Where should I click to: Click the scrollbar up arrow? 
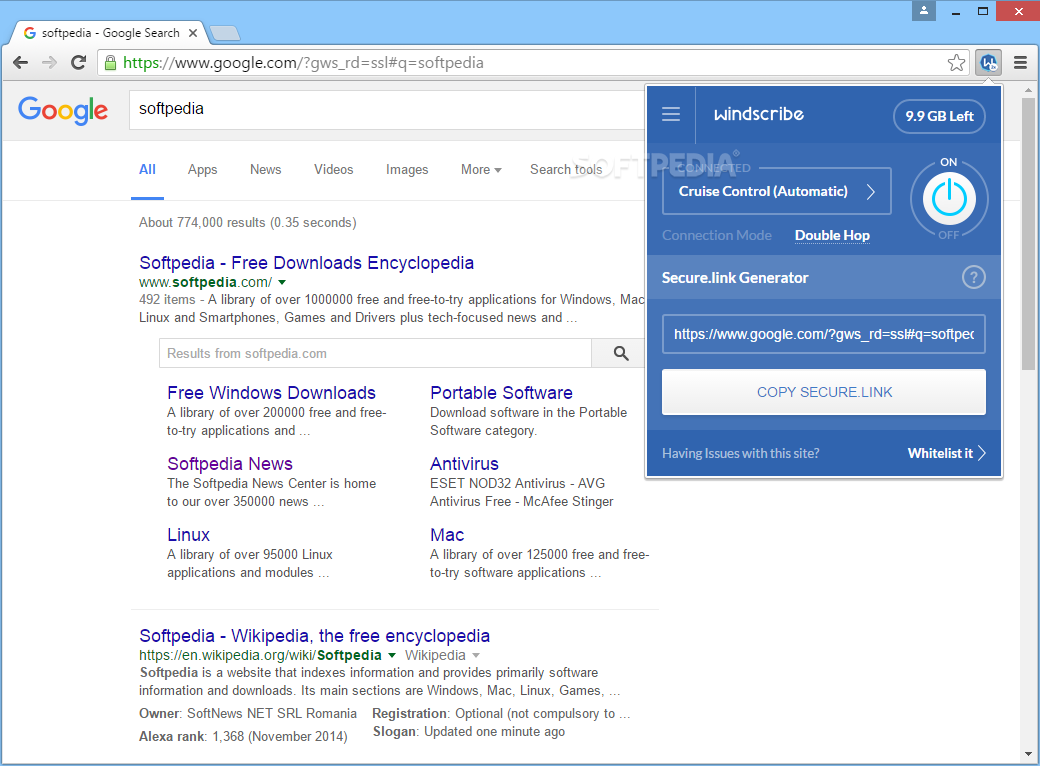pyautogui.click(x=1028, y=90)
